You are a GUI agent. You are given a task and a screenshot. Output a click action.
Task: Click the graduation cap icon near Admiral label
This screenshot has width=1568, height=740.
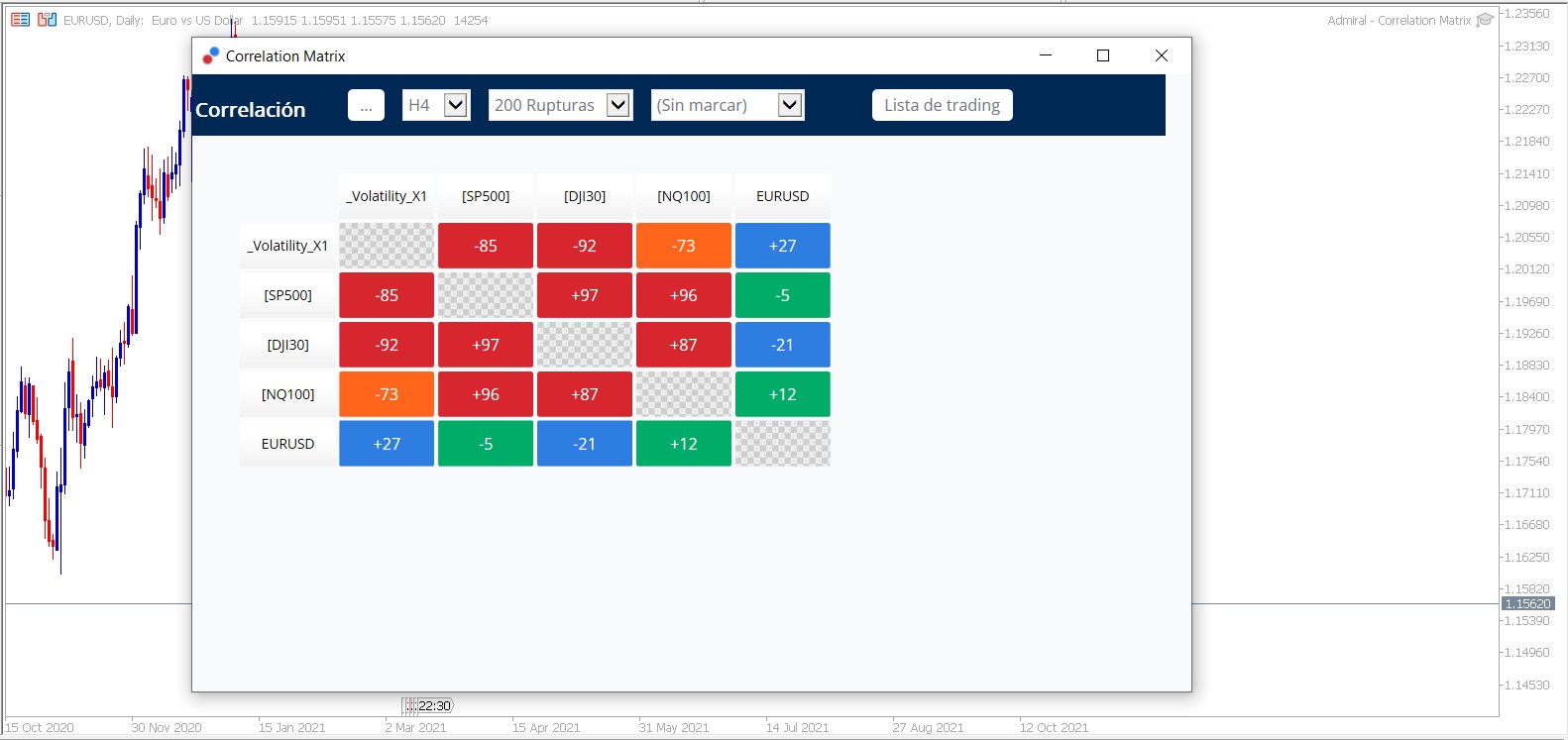(1485, 20)
